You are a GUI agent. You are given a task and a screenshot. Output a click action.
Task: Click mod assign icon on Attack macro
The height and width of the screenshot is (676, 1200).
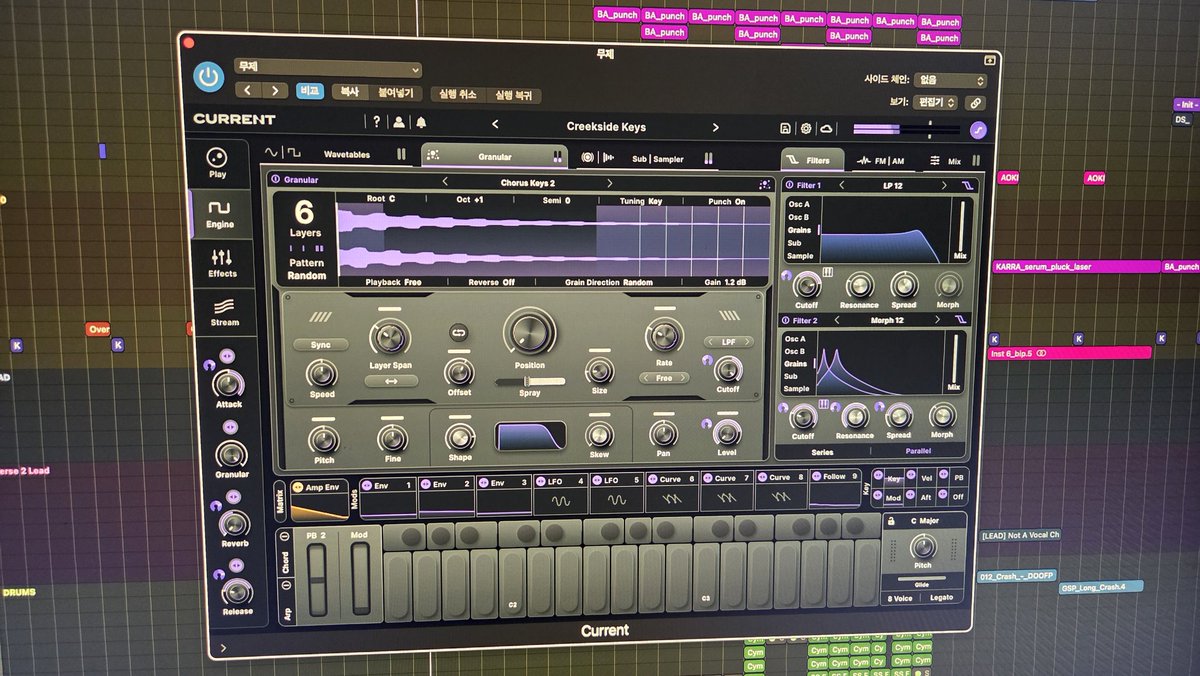tap(225, 356)
